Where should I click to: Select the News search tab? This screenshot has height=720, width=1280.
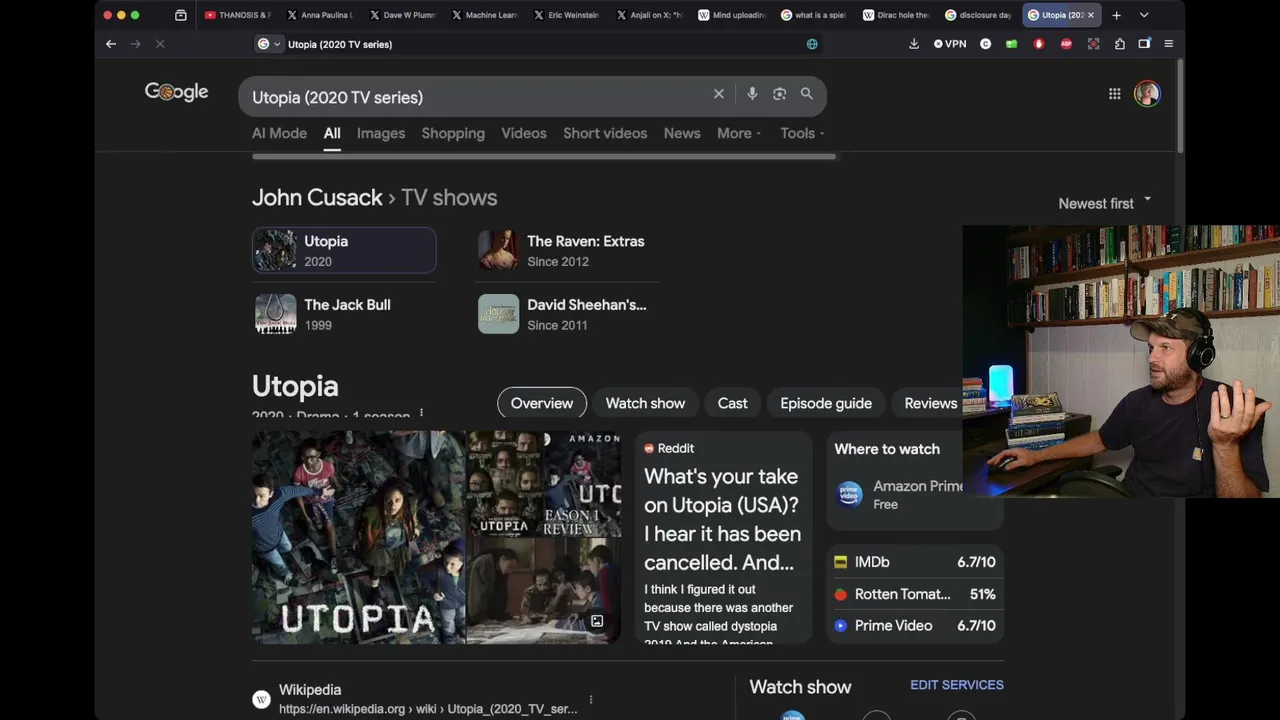click(682, 133)
